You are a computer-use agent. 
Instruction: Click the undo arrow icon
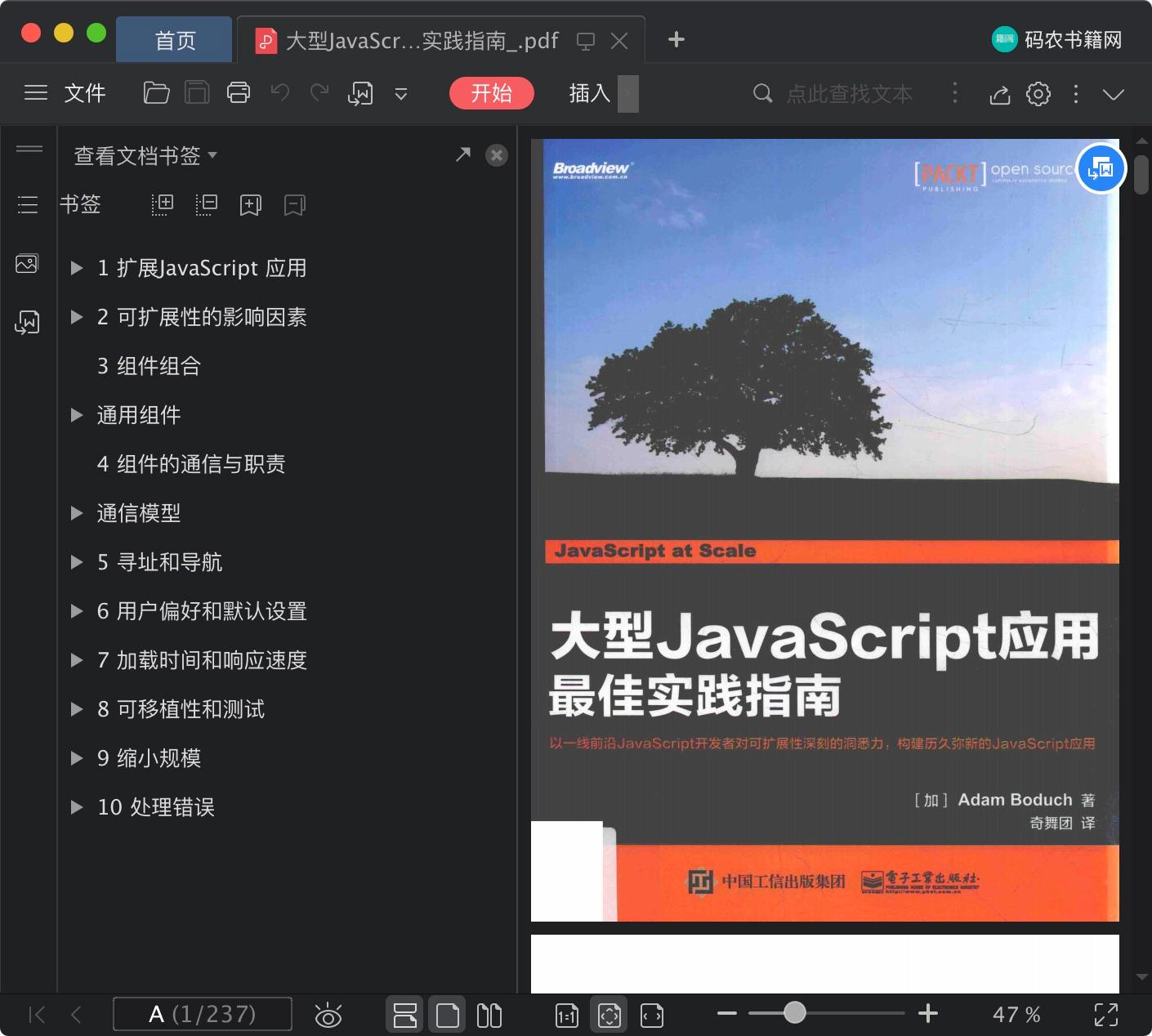tap(280, 93)
